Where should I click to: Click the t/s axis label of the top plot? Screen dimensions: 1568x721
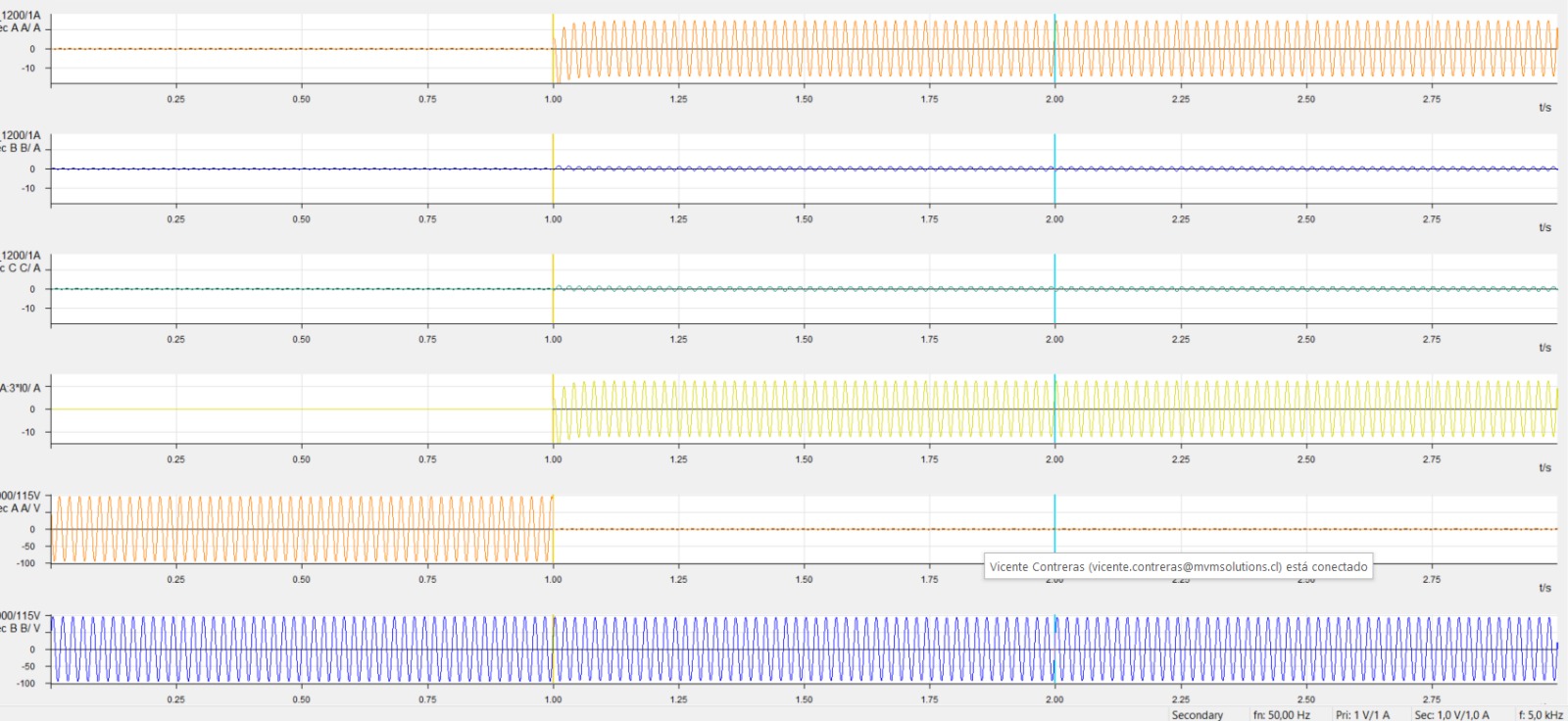[1544, 108]
